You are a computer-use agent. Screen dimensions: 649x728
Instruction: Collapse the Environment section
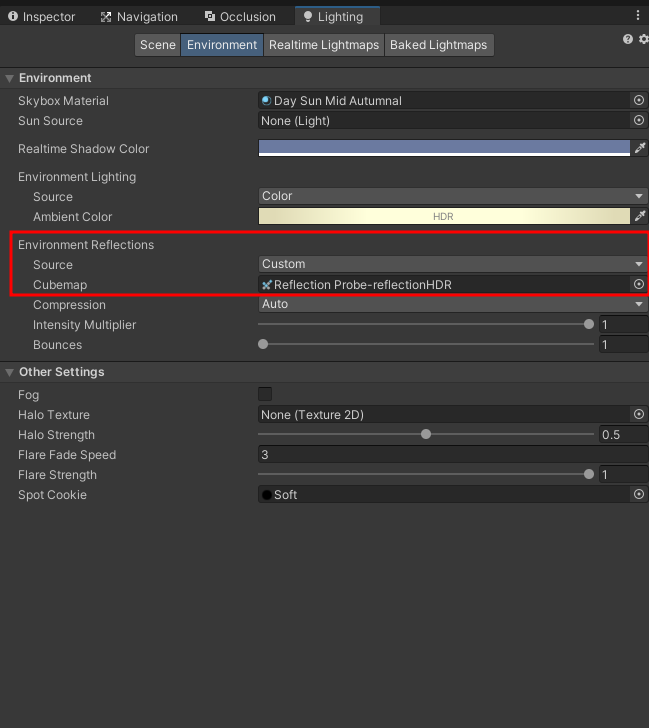tap(10, 78)
